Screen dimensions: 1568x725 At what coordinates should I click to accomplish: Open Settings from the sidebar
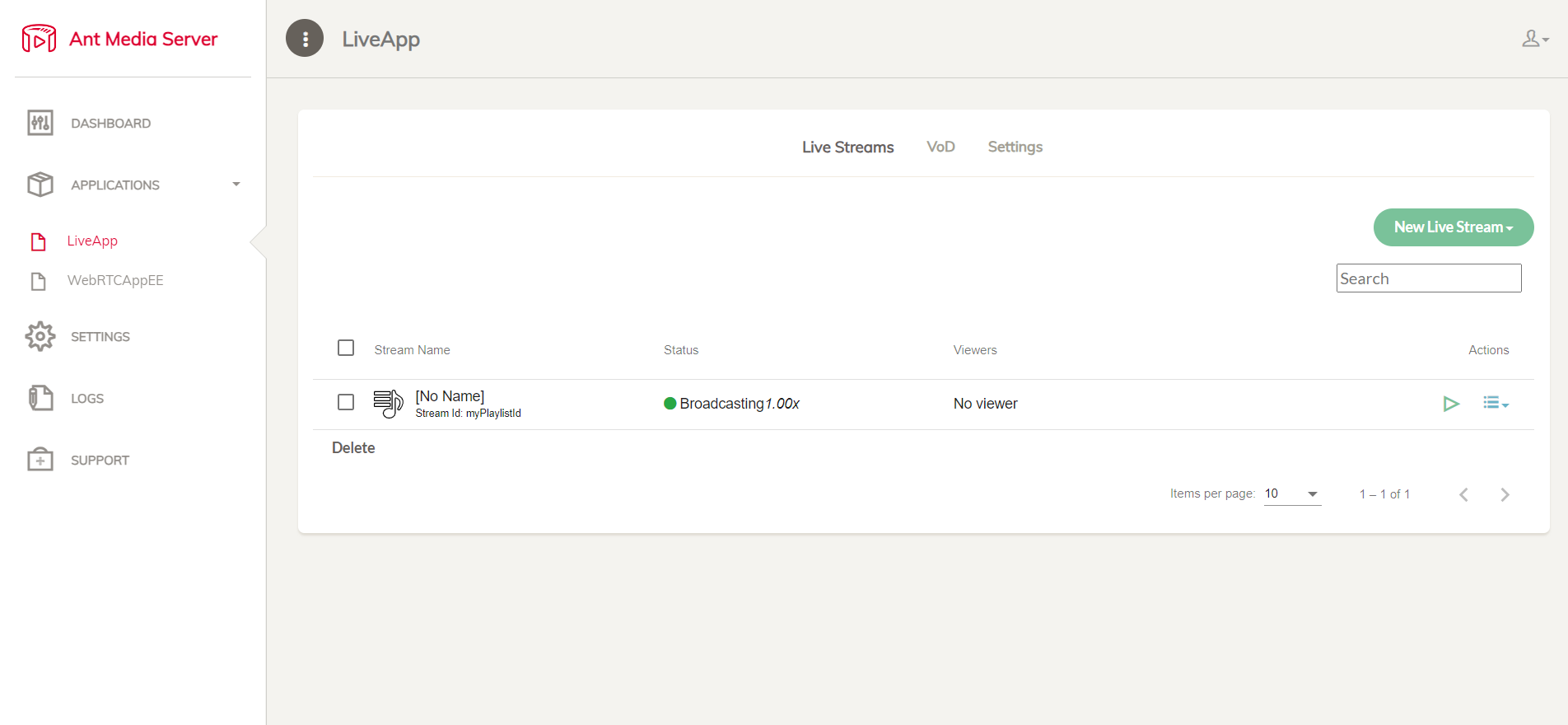pos(100,337)
